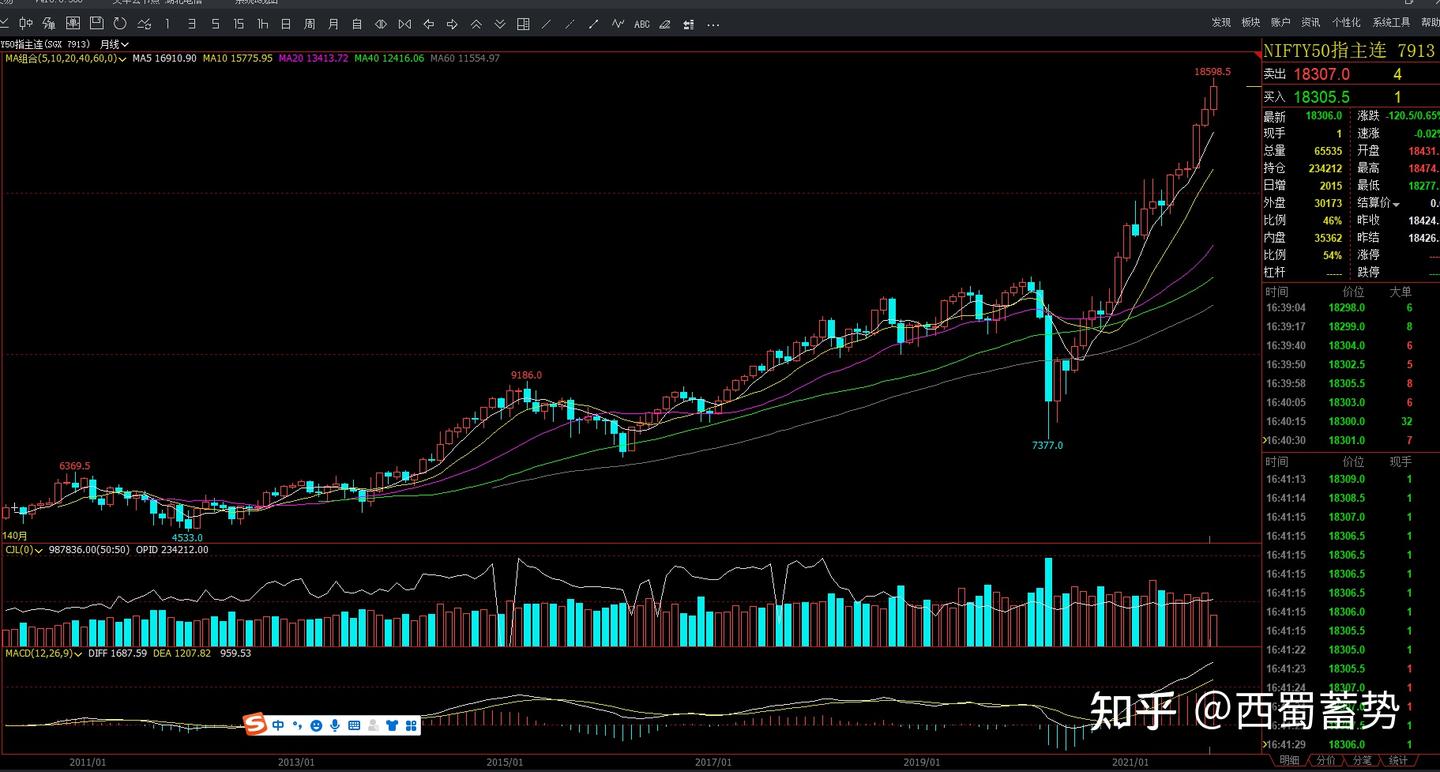Click the save (floppy disk) toolbar icon

(x=96, y=23)
